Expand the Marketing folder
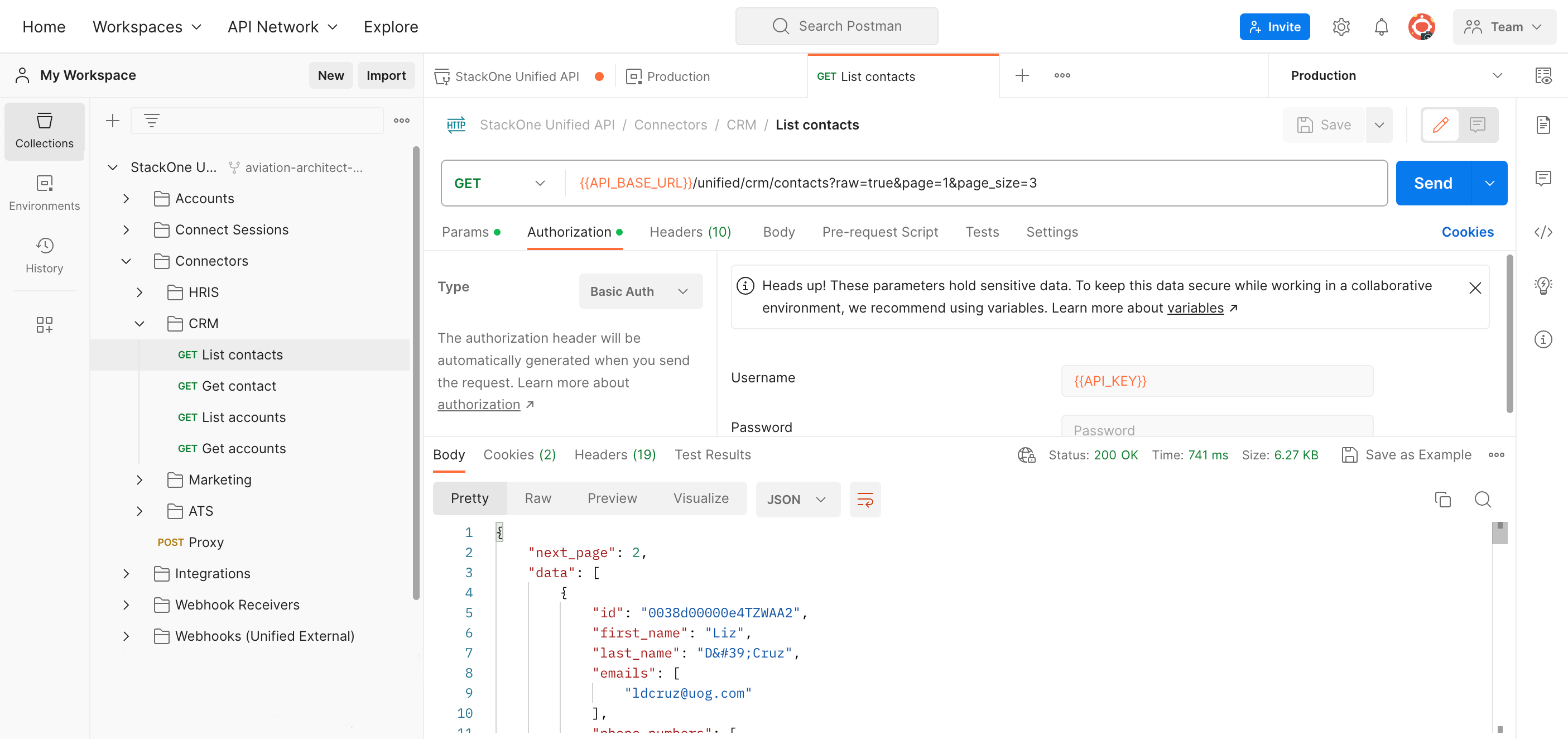The image size is (1568, 739). [140, 479]
